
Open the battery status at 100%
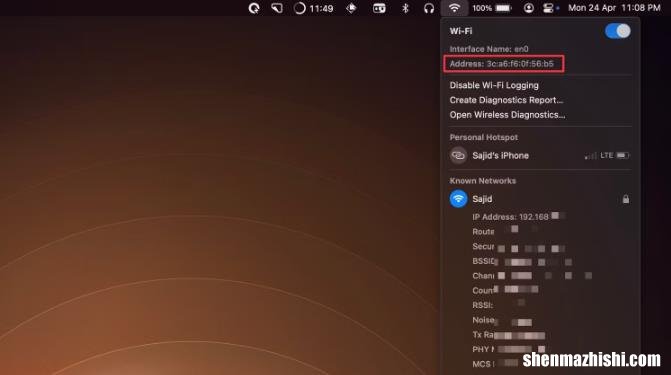click(x=492, y=8)
